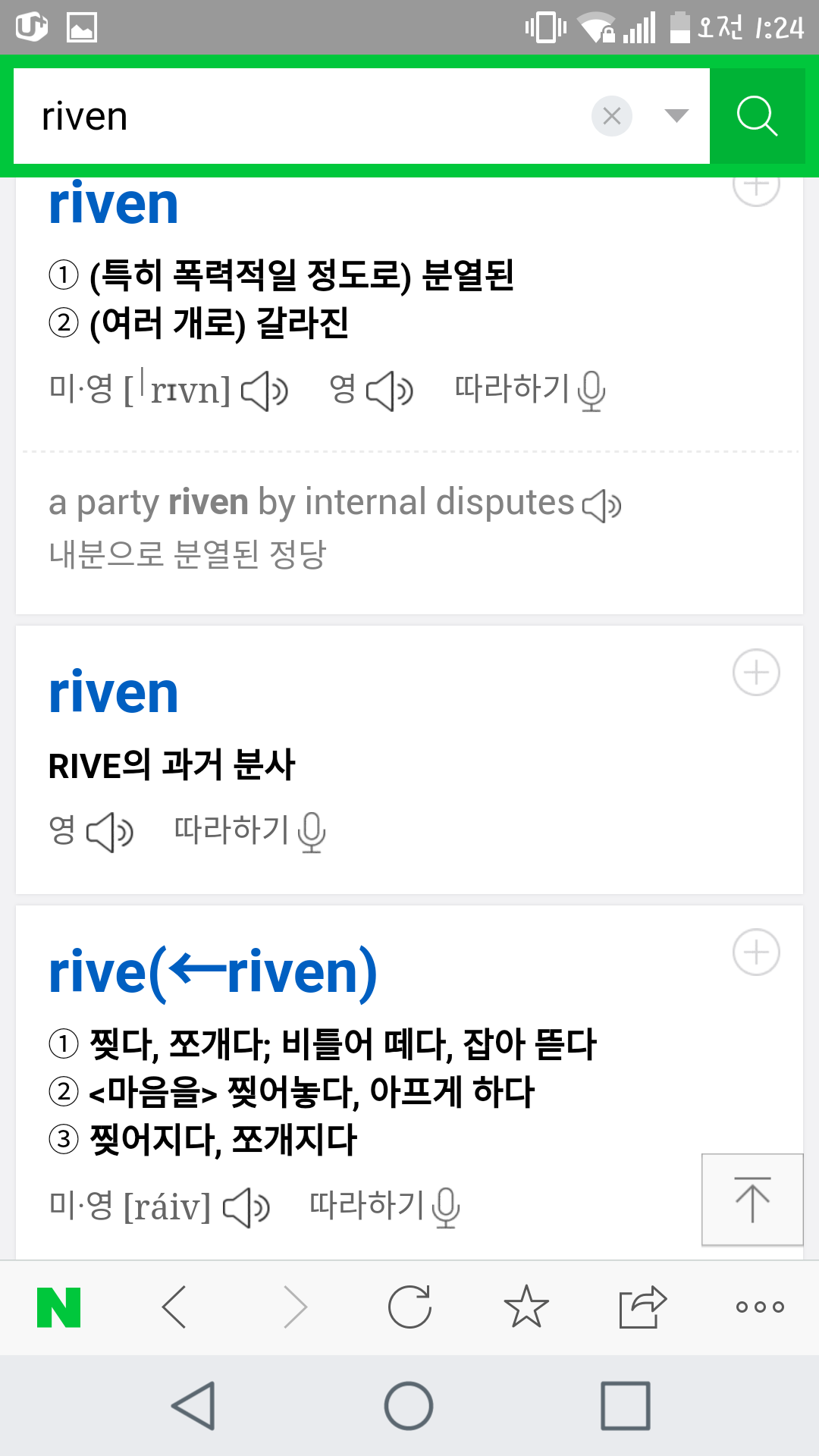Tap the green search magnifier button

pos(757,116)
